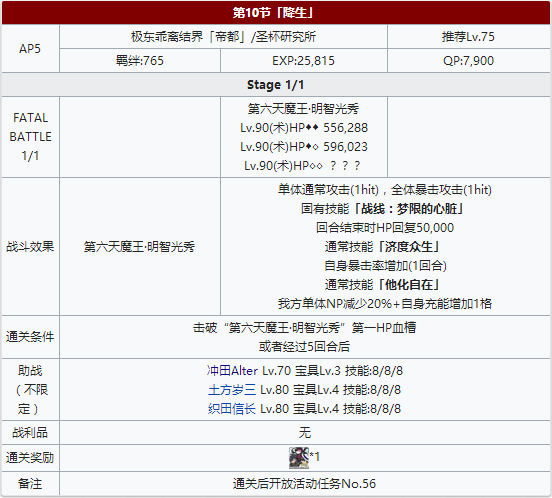Click the clear reward craft essence thumbnail
The width and height of the screenshot is (552, 498).
tap(299, 458)
